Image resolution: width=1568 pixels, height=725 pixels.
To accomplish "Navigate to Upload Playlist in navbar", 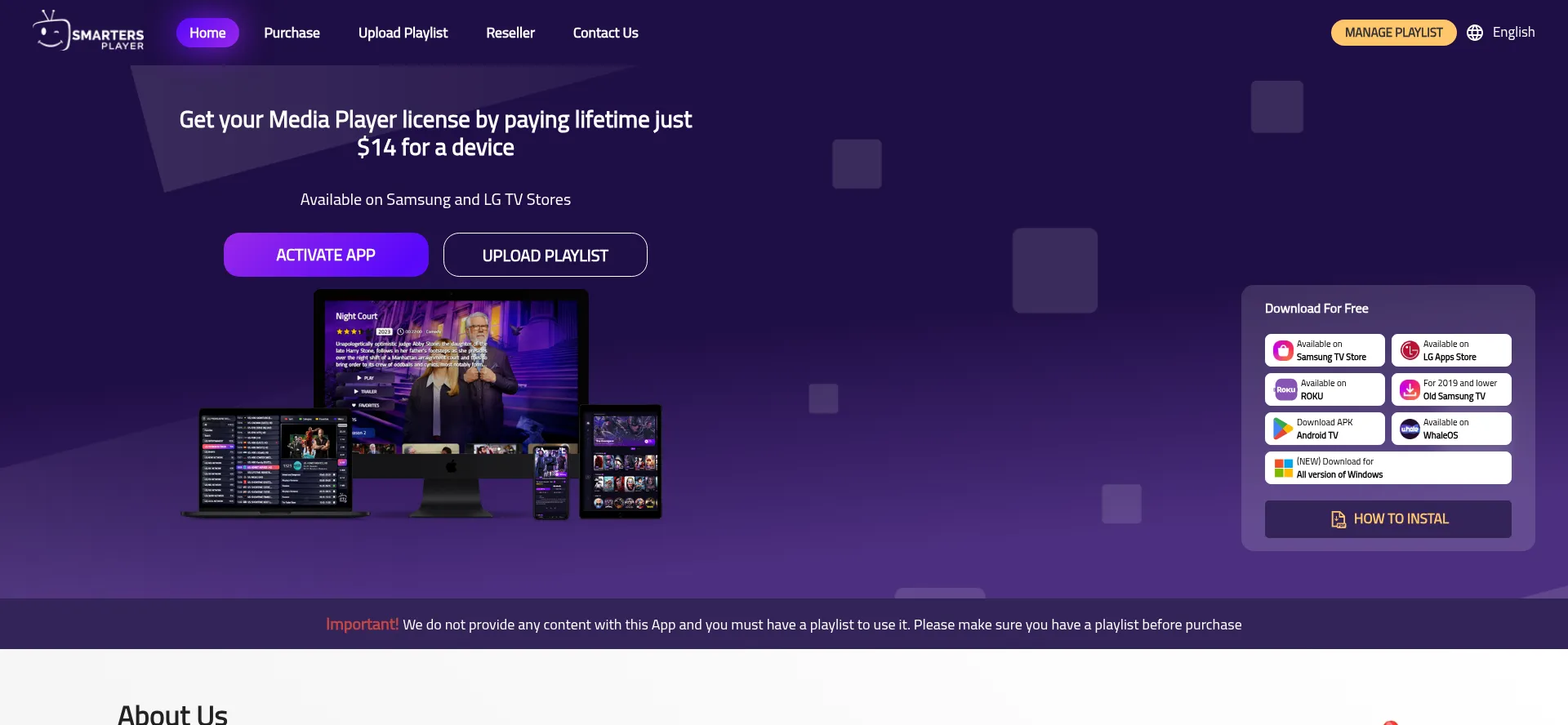I will tap(403, 33).
